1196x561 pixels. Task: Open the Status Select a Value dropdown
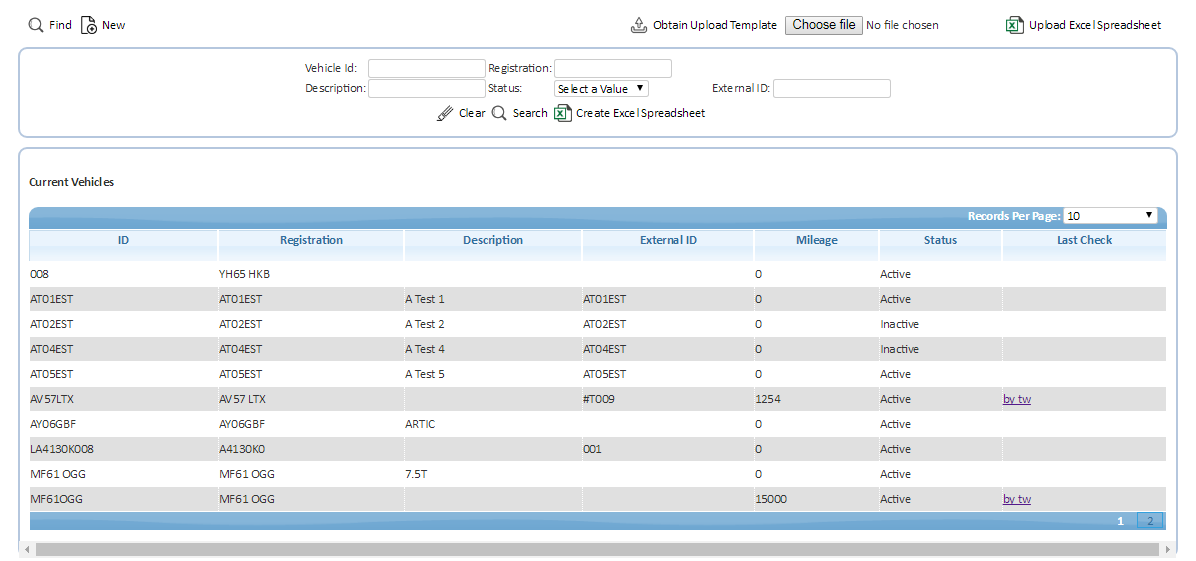(x=602, y=89)
